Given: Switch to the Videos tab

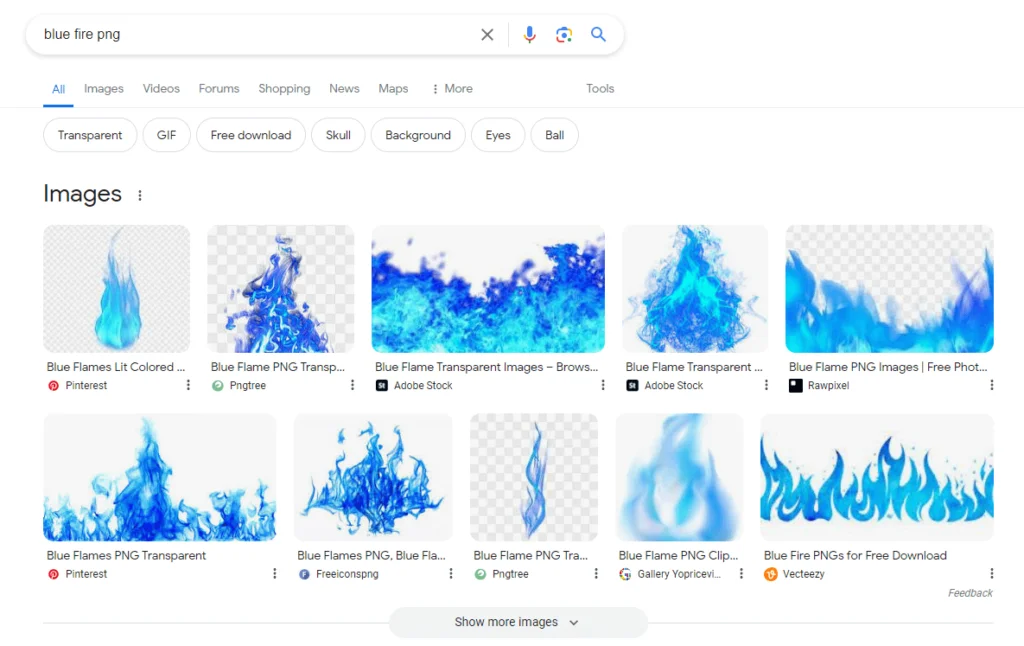Looking at the screenshot, I should point(161,89).
